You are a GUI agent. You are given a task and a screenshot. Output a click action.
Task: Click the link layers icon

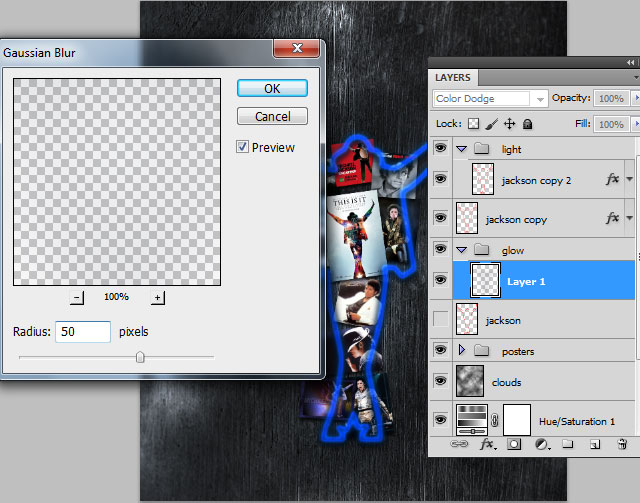pos(459,443)
